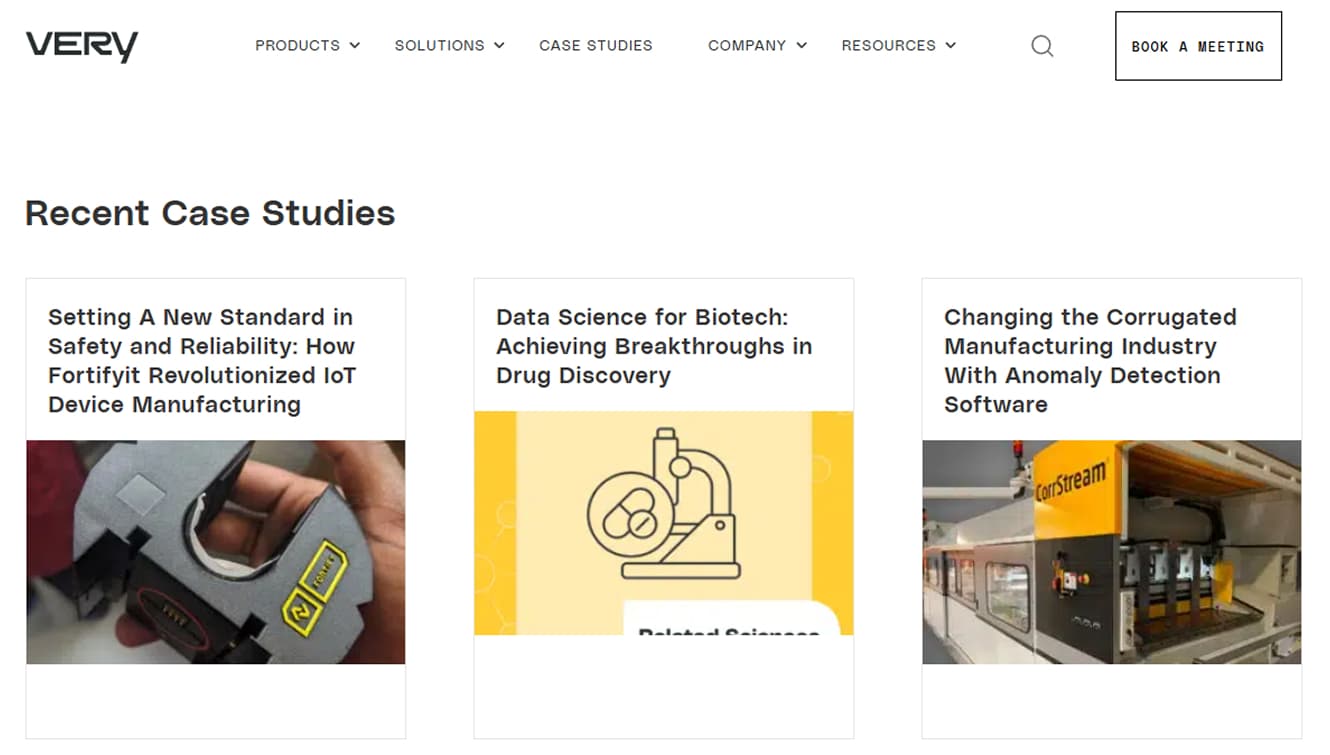Image resolution: width=1330 pixels, height=755 pixels.
Task: Open the Fortifyit IoT case study title
Action: coord(202,361)
